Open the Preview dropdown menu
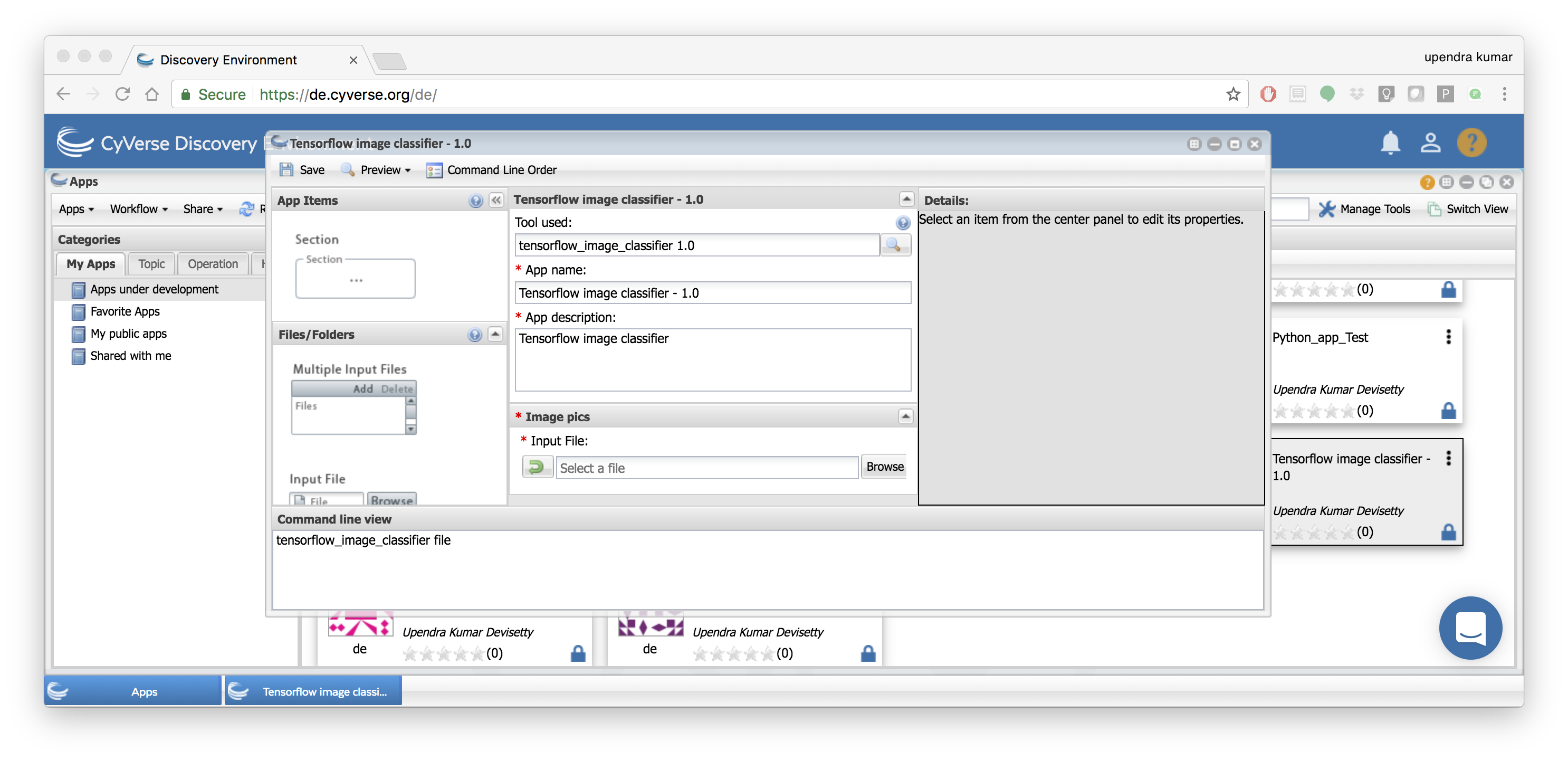Screen dimensions: 1568x760 coord(376,170)
